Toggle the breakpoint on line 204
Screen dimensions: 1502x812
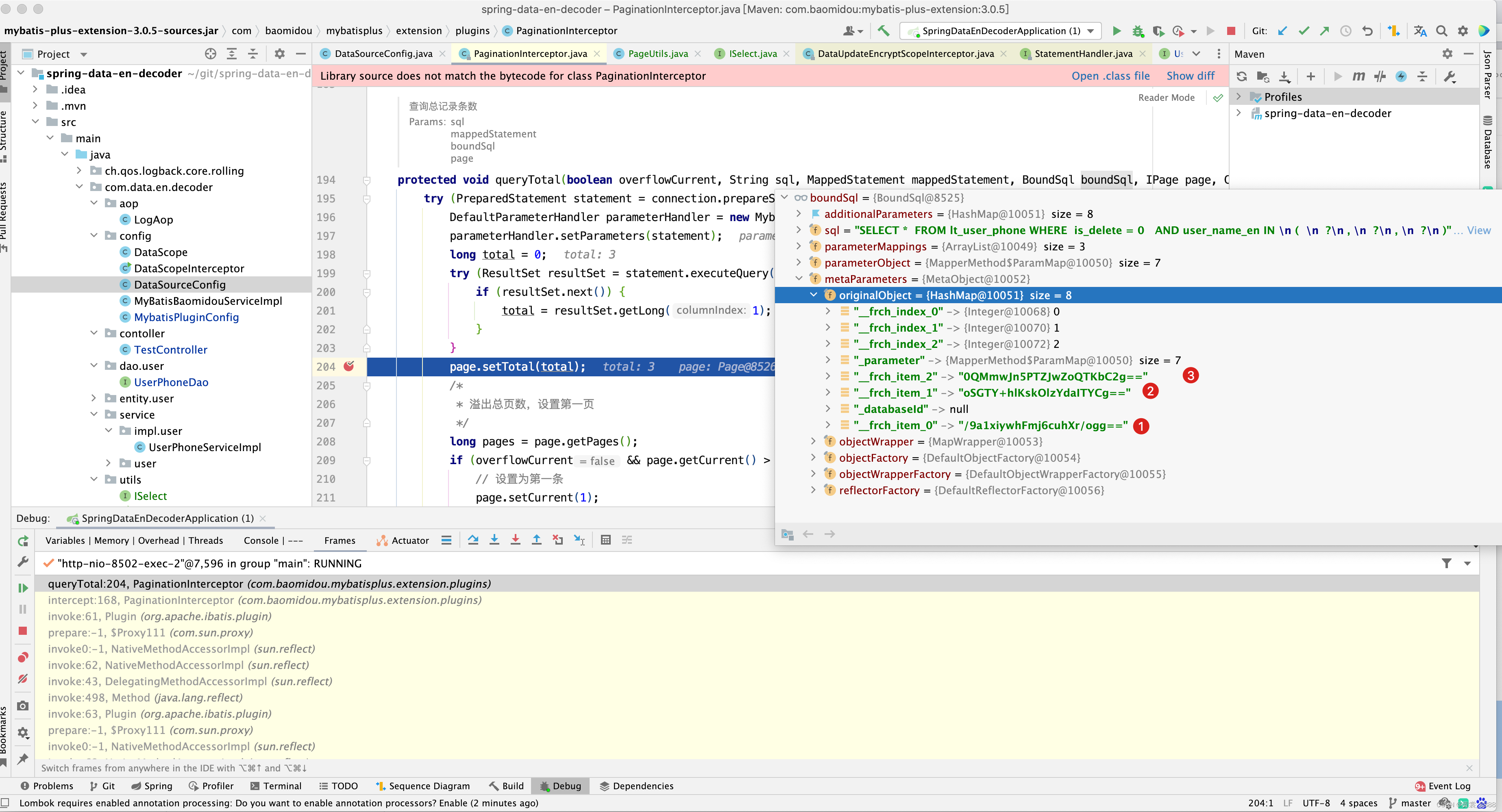(349, 366)
